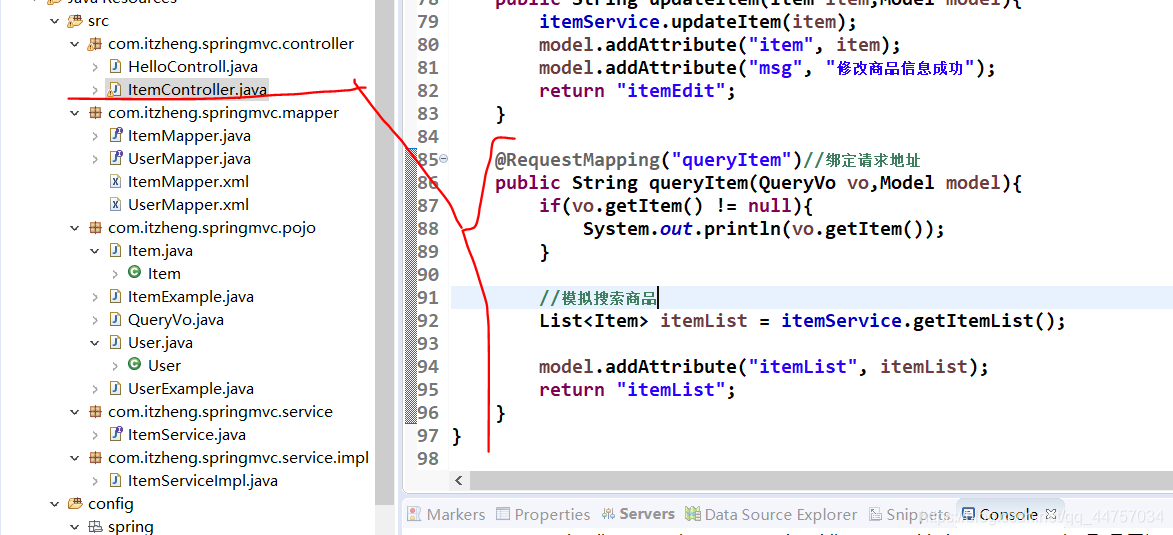Click the com.itzheng.springmvc.service package name
This screenshot has width=1173, height=535.
pos(221,412)
